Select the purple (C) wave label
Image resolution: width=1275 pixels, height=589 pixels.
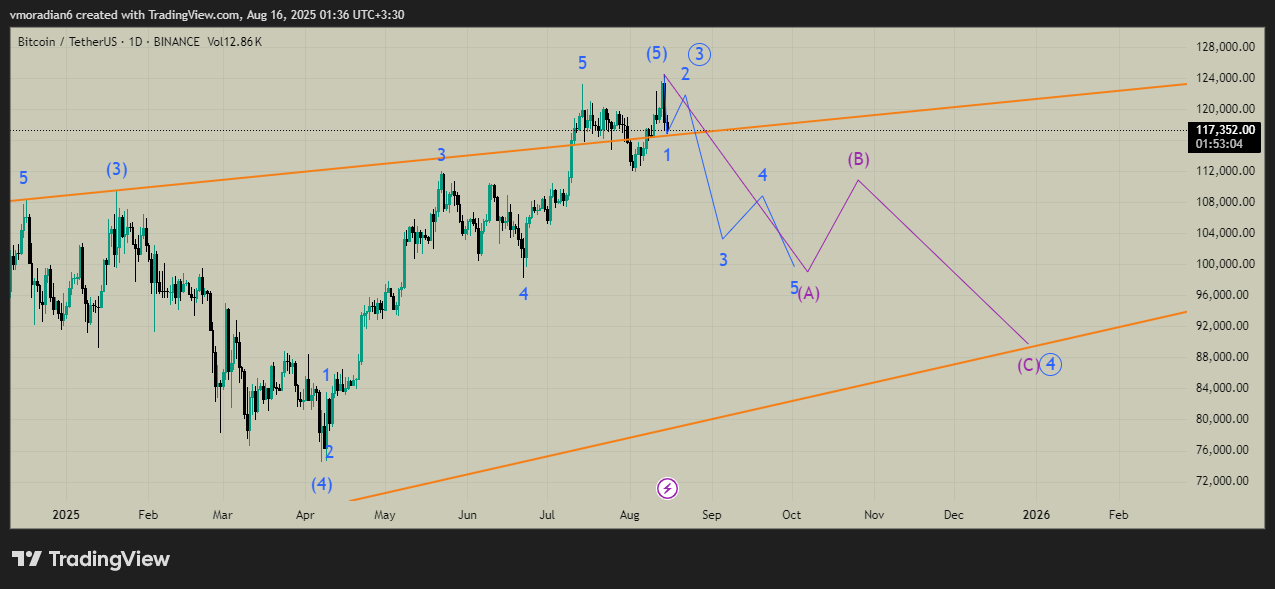[x=1027, y=365]
